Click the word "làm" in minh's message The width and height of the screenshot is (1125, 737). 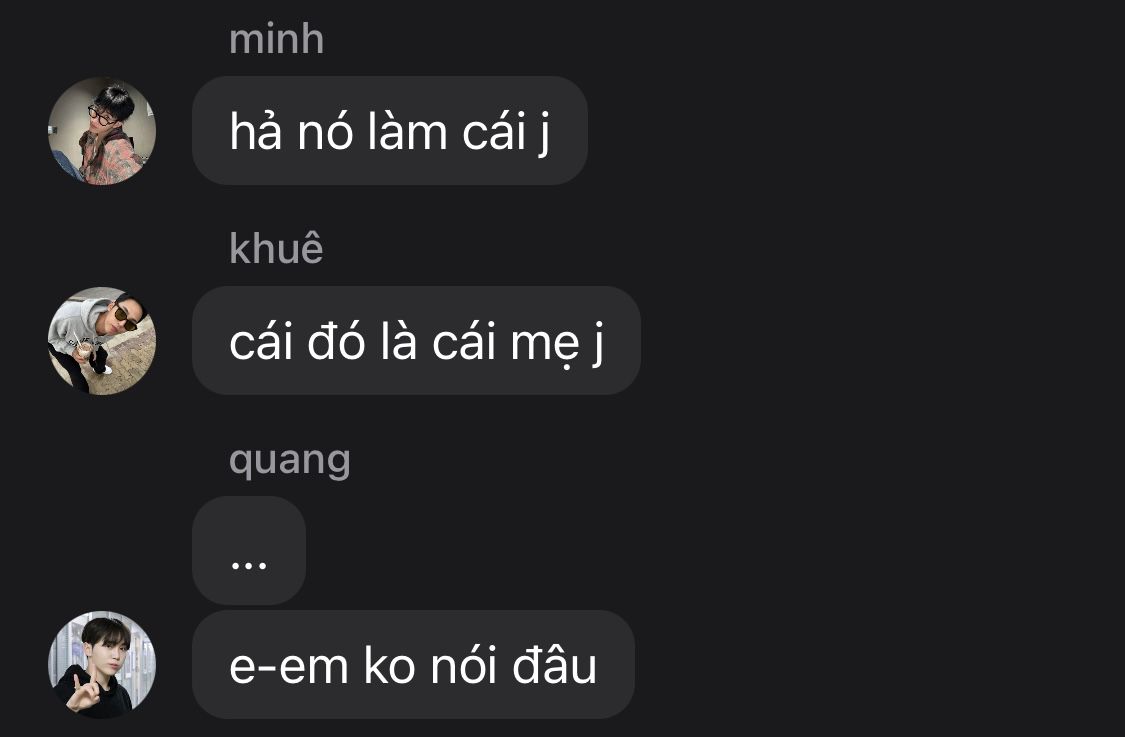408,131
